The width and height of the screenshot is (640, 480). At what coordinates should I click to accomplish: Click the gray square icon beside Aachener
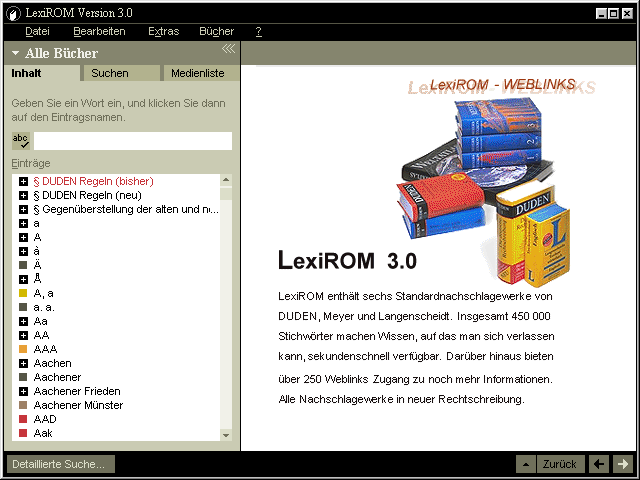point(23,377)
